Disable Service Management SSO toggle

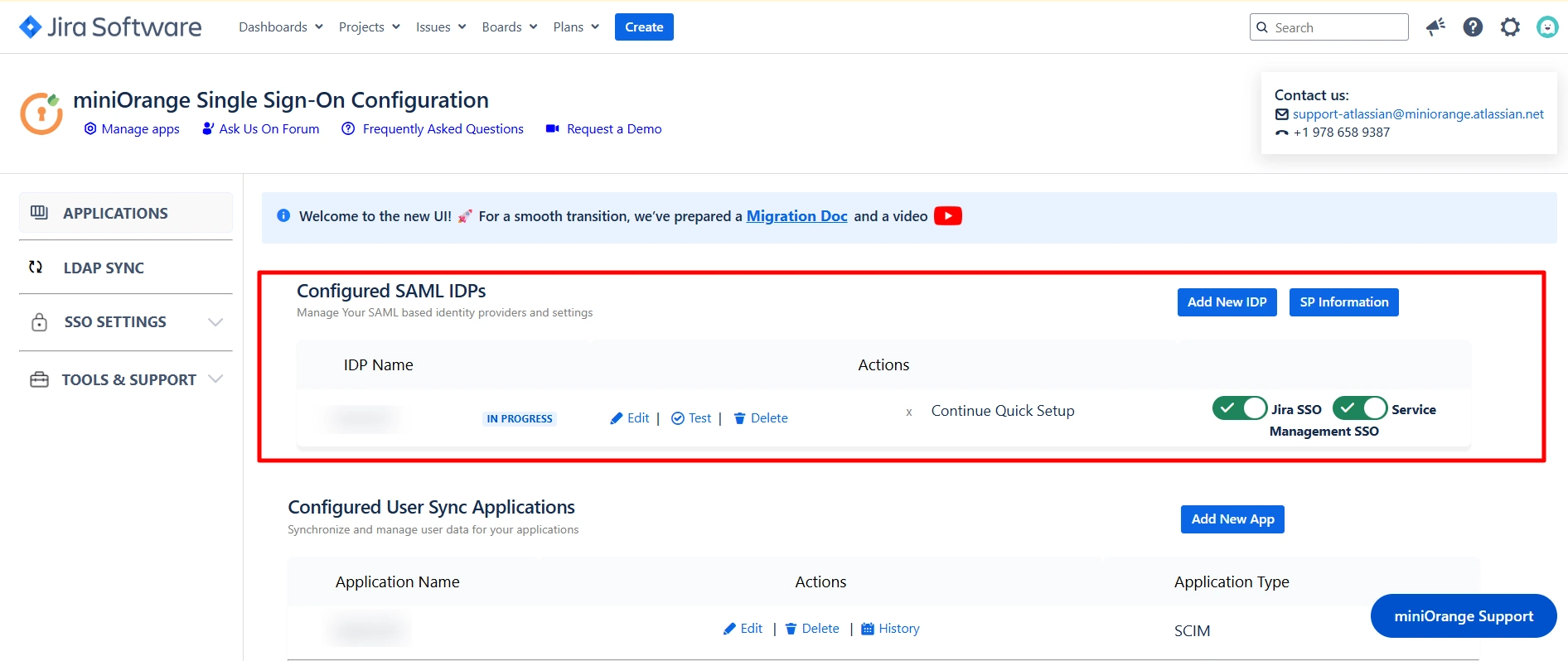point(1359,408)
